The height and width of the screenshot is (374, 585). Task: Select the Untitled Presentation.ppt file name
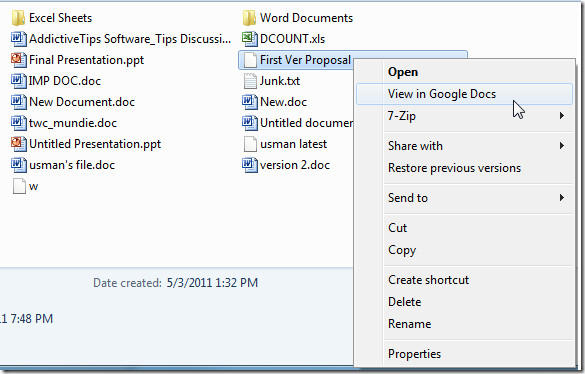[x=95, y=144]
